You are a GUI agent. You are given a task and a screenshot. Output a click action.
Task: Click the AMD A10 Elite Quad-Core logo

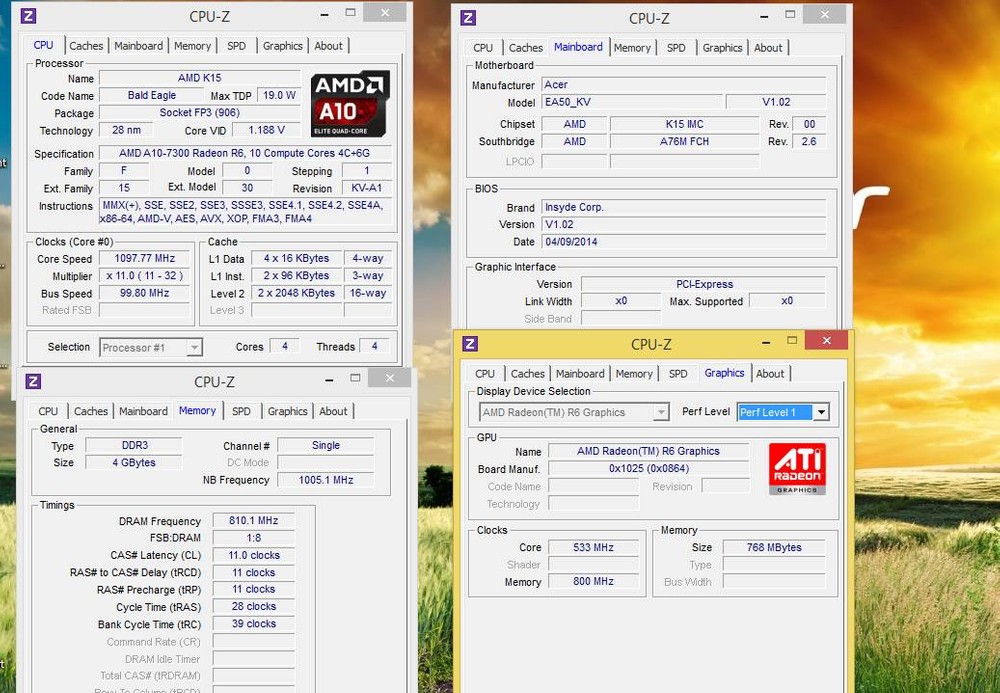[x=349, y=103]
